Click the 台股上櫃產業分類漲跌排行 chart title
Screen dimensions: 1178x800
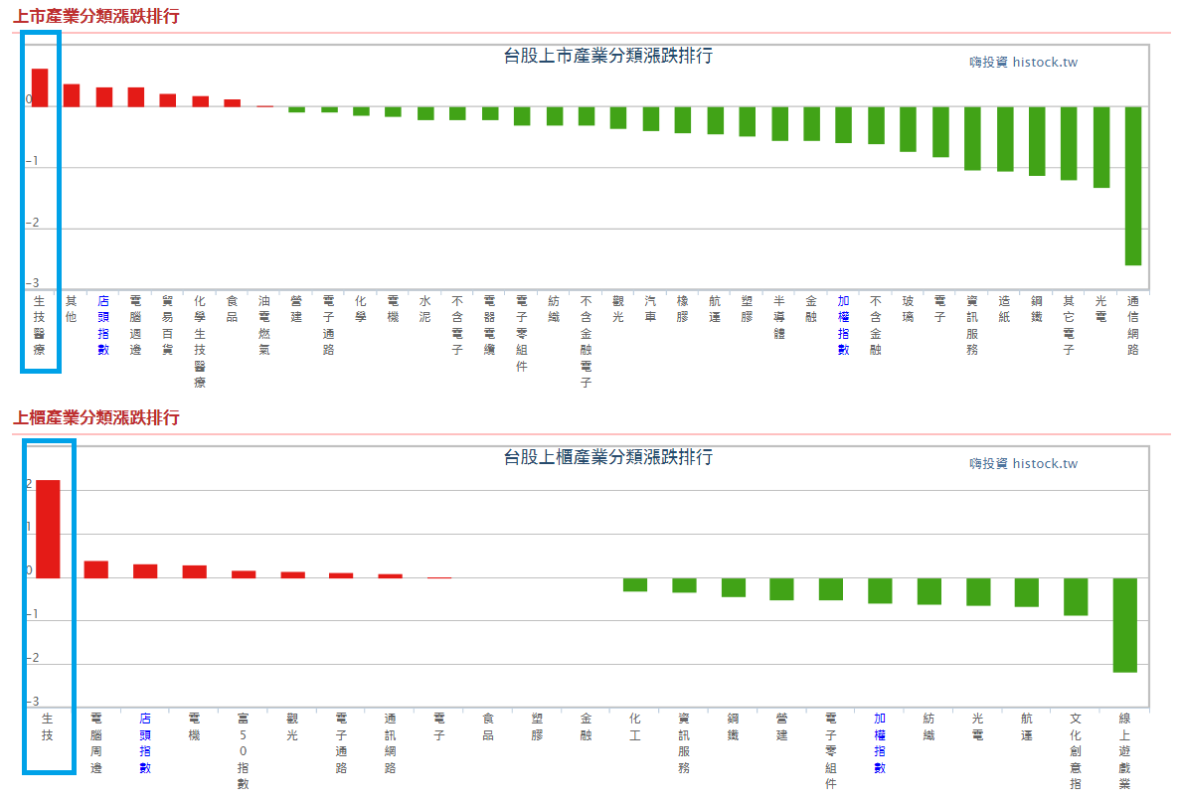(x=608, y=458)
